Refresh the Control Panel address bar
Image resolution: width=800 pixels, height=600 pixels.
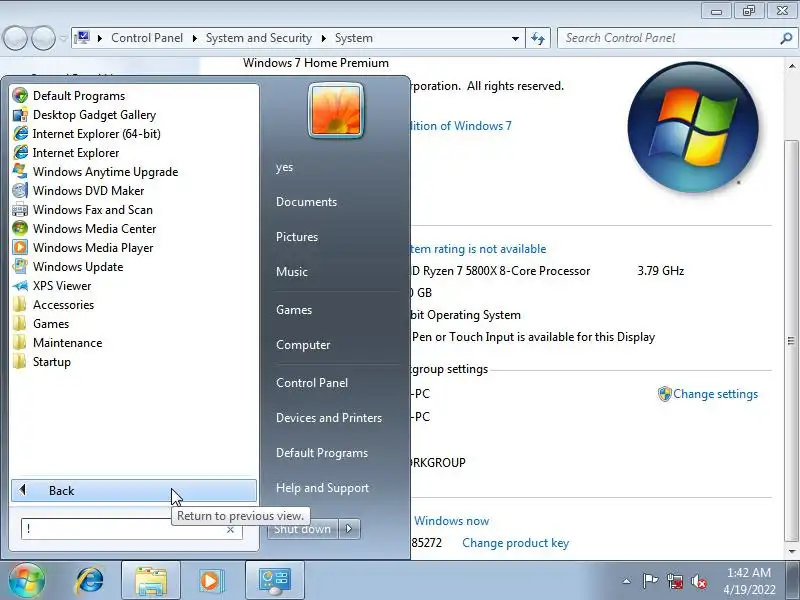pyautogui.click(x=538, y=38)
